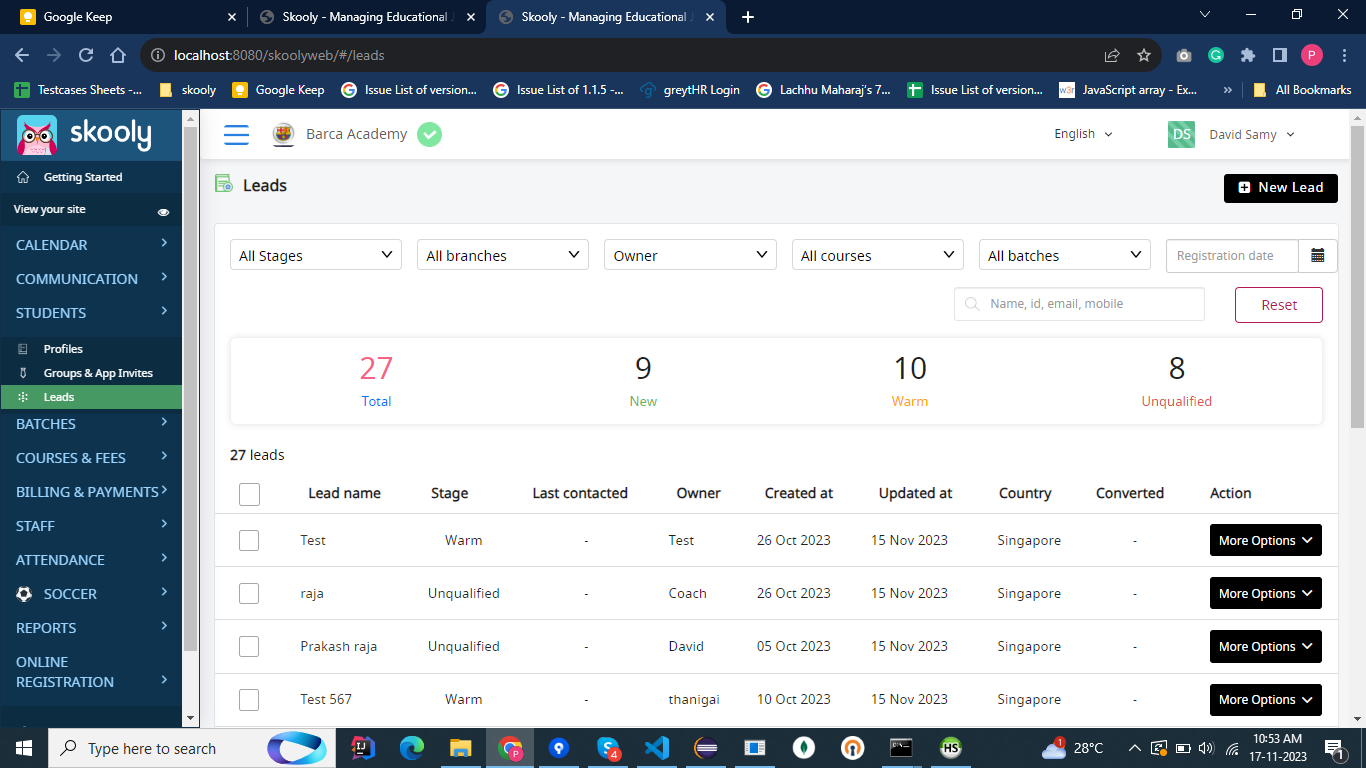The height and width of the screenshot is (768, 1366).
Task: Open the Owner filter dropdown
Action: [x=690, y=255]
